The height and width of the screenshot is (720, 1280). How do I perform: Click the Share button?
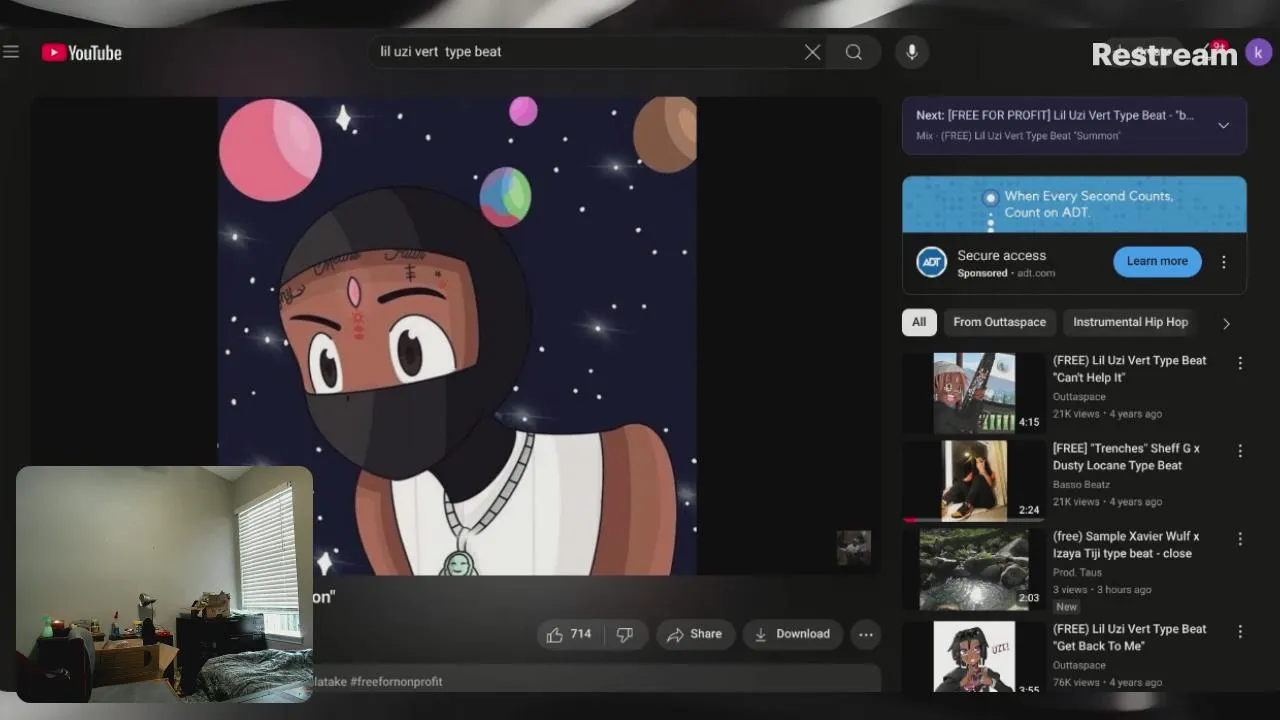tap(695, 634)
